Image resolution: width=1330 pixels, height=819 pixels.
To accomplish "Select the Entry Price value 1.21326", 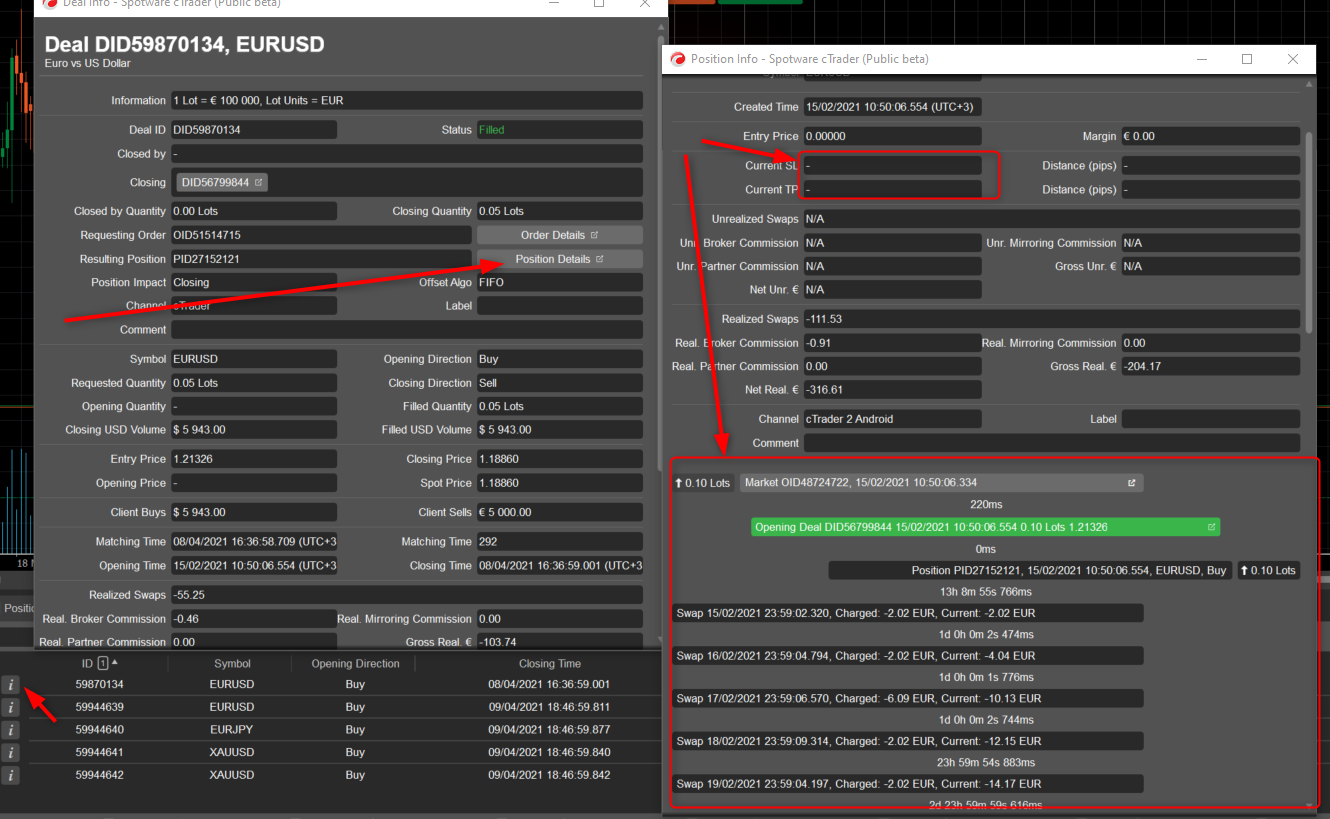I will coord(254,459).
